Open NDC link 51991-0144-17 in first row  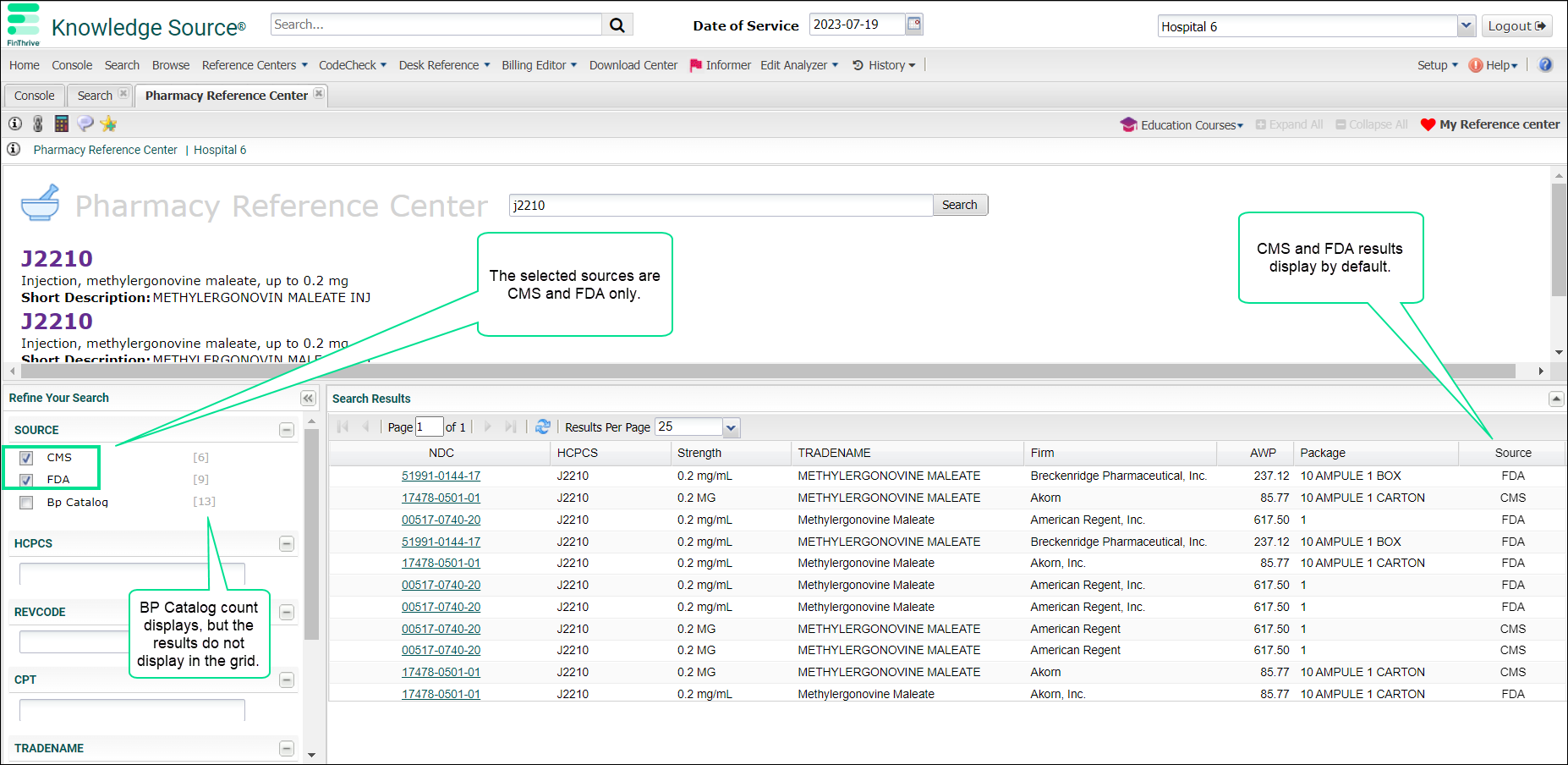click(x=441, y=476)
